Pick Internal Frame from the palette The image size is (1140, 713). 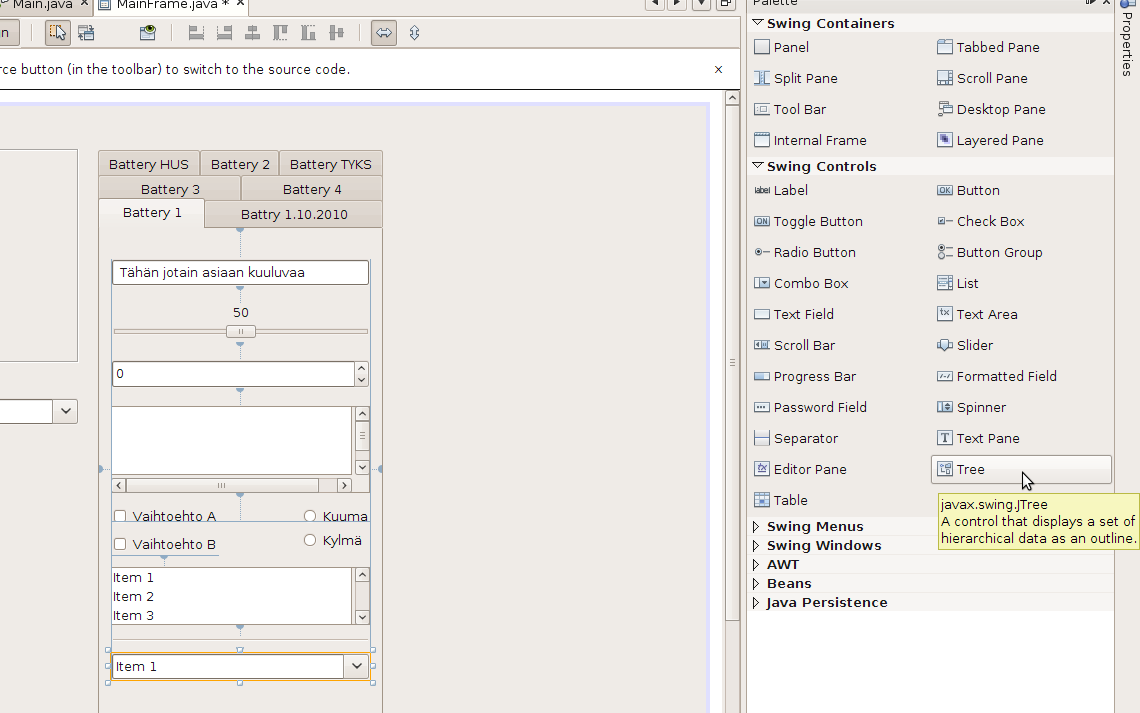tap(810, 140)
